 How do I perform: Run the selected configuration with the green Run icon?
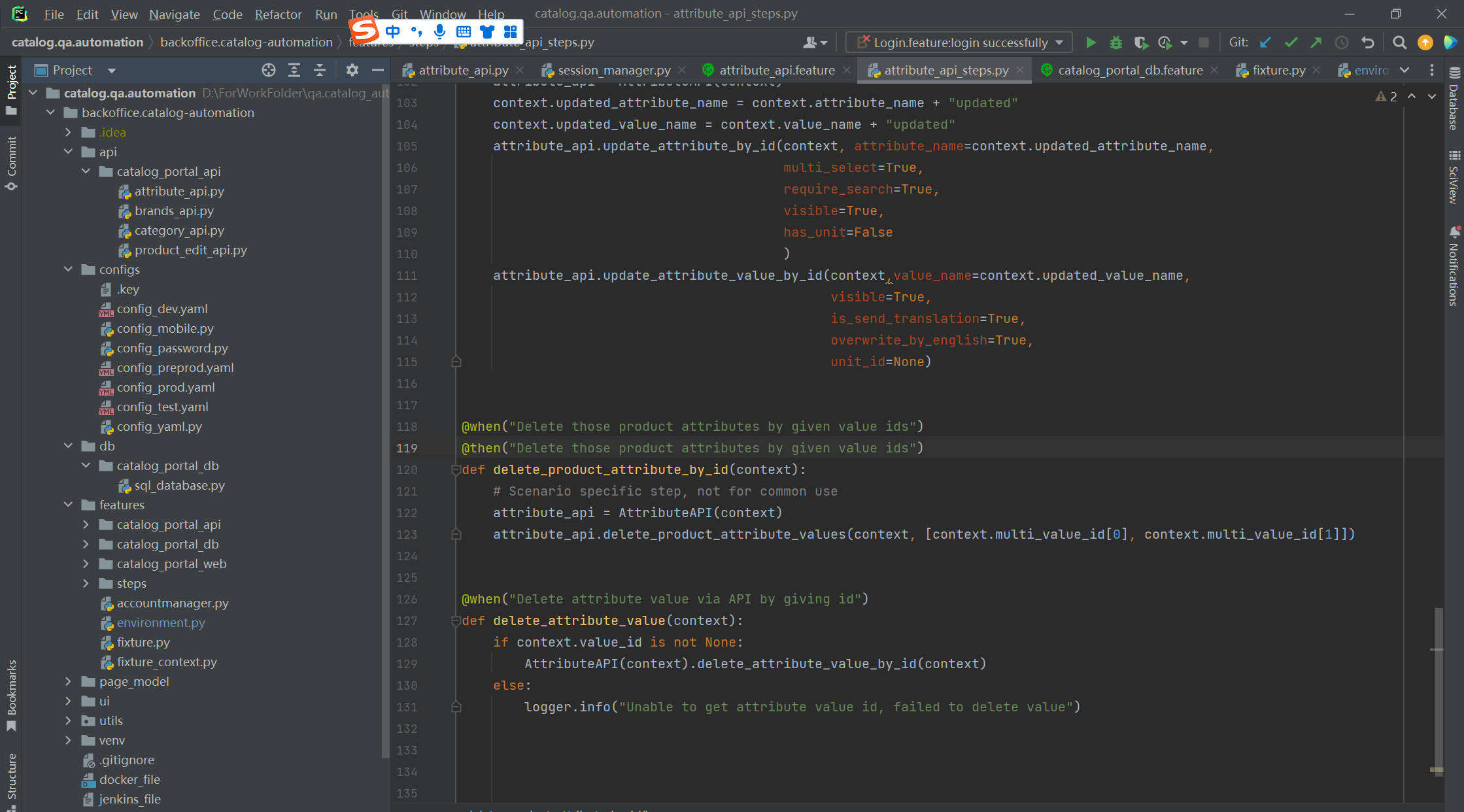click(x=1091, y=42)
